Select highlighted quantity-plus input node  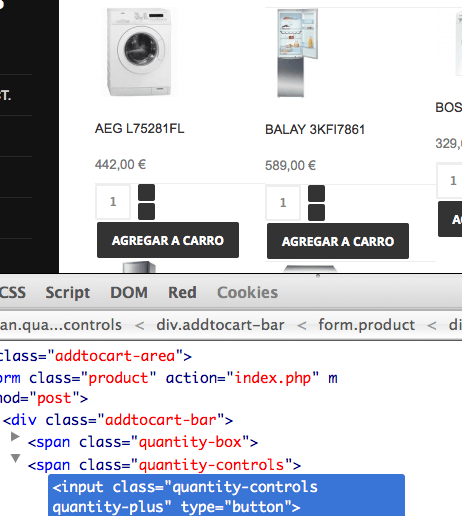[x=227, y=497]
